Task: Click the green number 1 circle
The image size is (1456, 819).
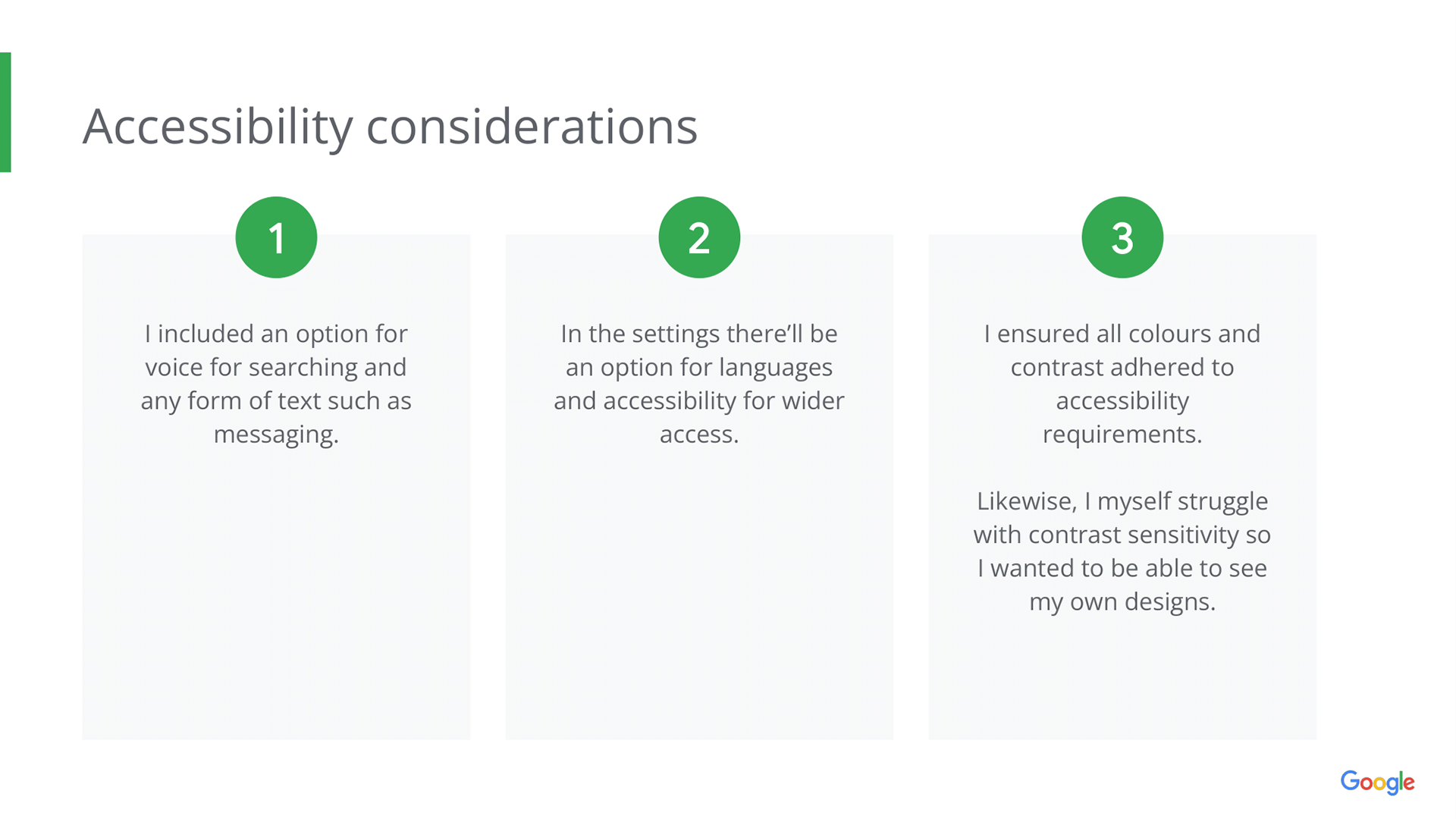Action: [276, 237]
